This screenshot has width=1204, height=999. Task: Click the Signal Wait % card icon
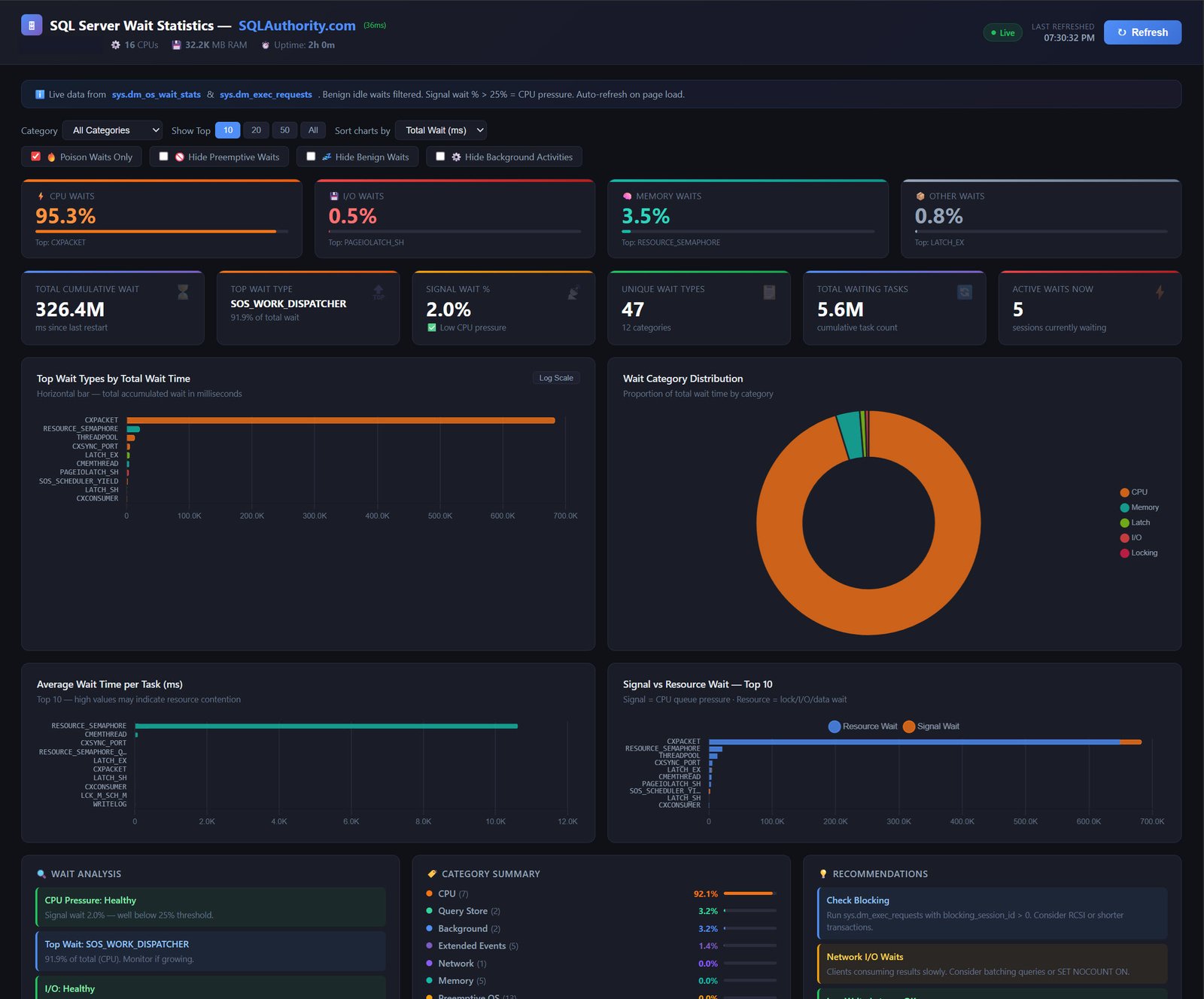click(x=573, y=292)
